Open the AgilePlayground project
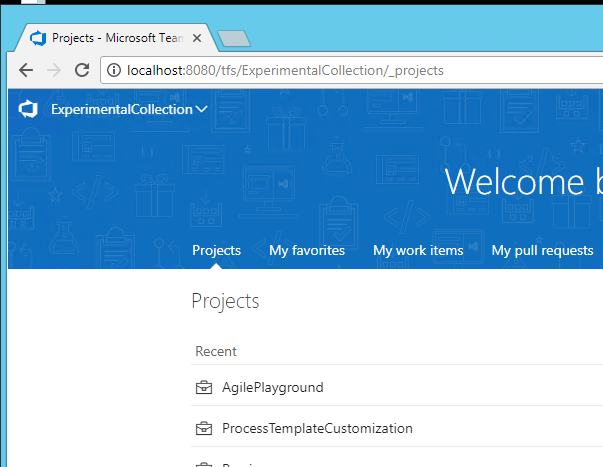603x467 pixels. tap(273, 387)
